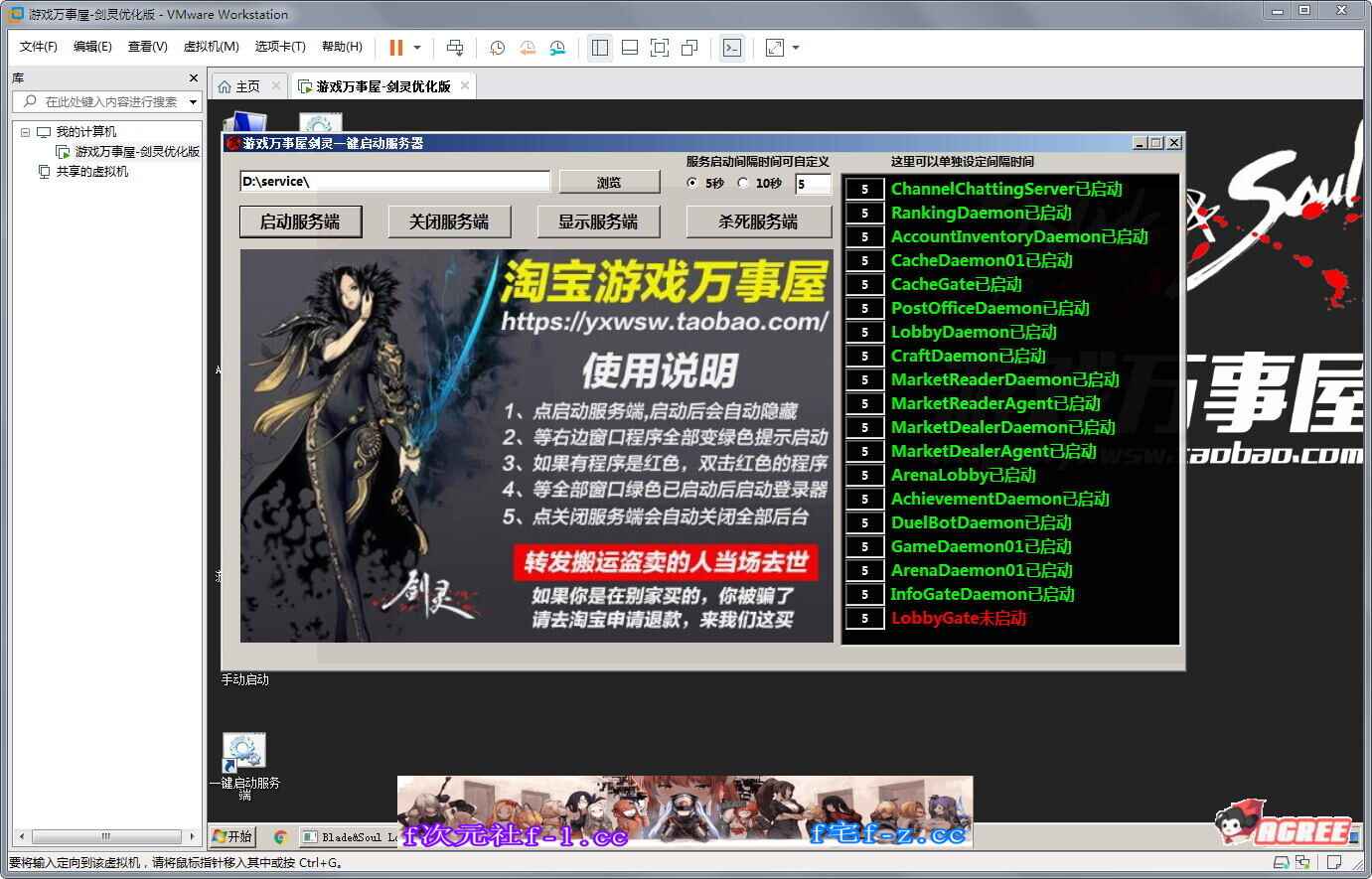This screenshot has width=1372, height=879.
Task: Click the 浏览 button next to D:\service path
Action: pyautogui.click(x=609, y=182)
